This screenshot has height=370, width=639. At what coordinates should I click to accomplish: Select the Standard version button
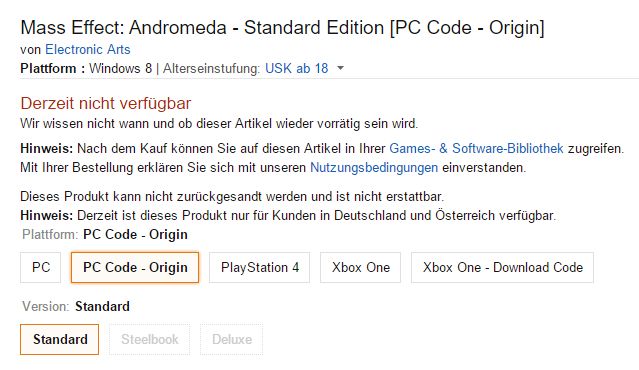[x=59, y=339]
